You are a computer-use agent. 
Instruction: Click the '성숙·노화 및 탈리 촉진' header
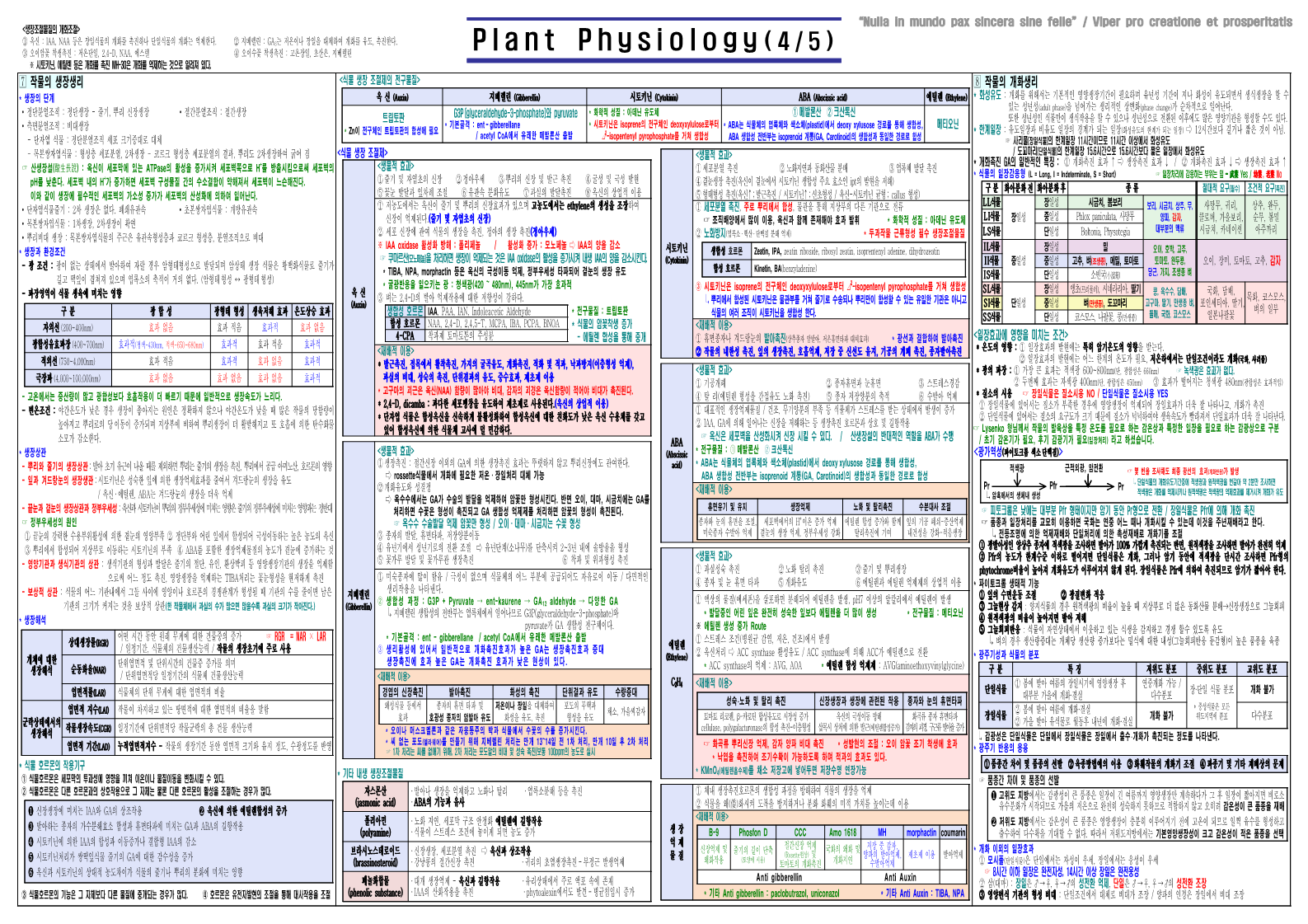pyautogui.click(x=756, y=701)
